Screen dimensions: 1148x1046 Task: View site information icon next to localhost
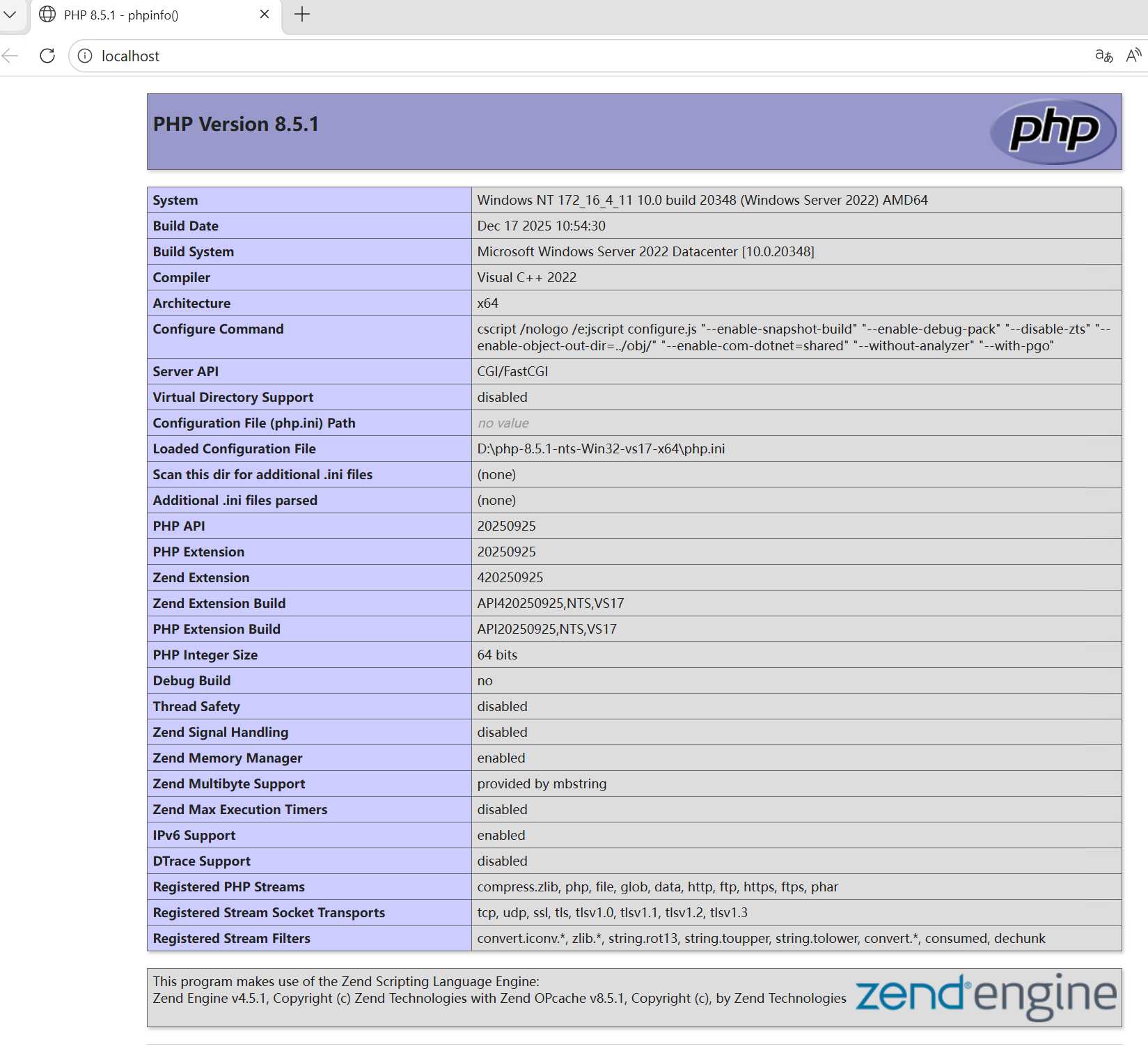85,56
